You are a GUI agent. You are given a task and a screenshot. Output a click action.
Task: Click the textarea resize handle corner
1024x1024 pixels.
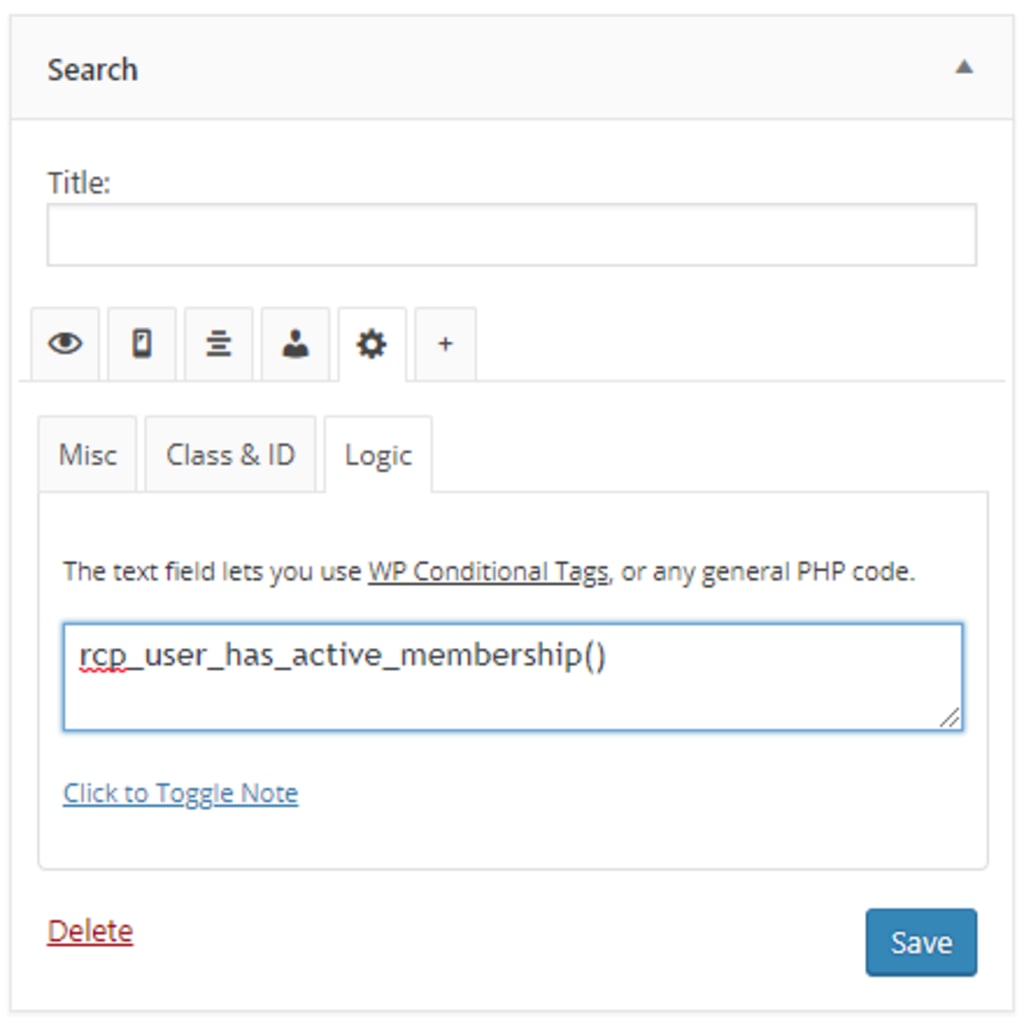pyautogui.click(x=950, y=717)
